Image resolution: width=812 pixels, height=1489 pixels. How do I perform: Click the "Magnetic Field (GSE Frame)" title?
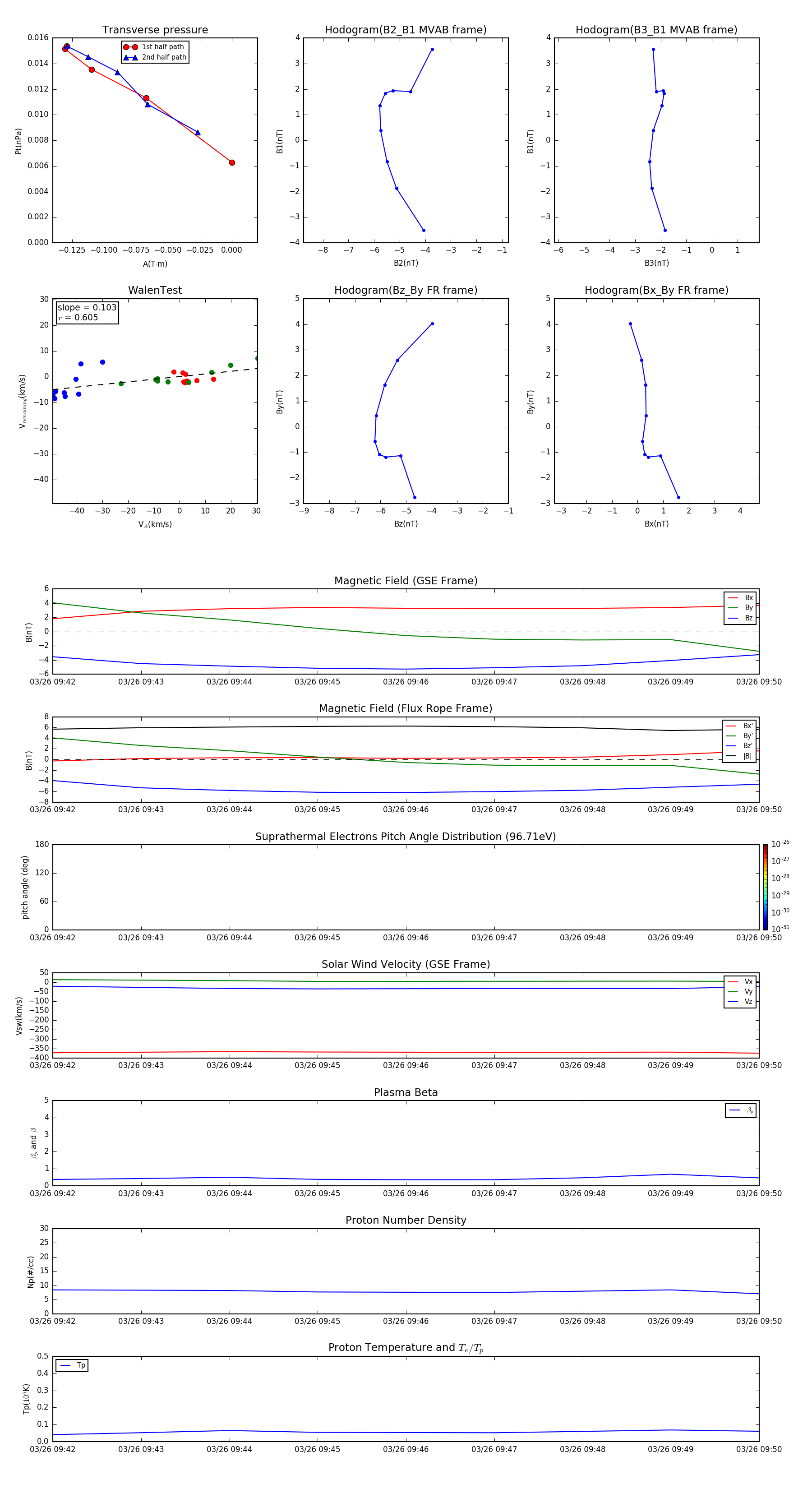point(406,581)
